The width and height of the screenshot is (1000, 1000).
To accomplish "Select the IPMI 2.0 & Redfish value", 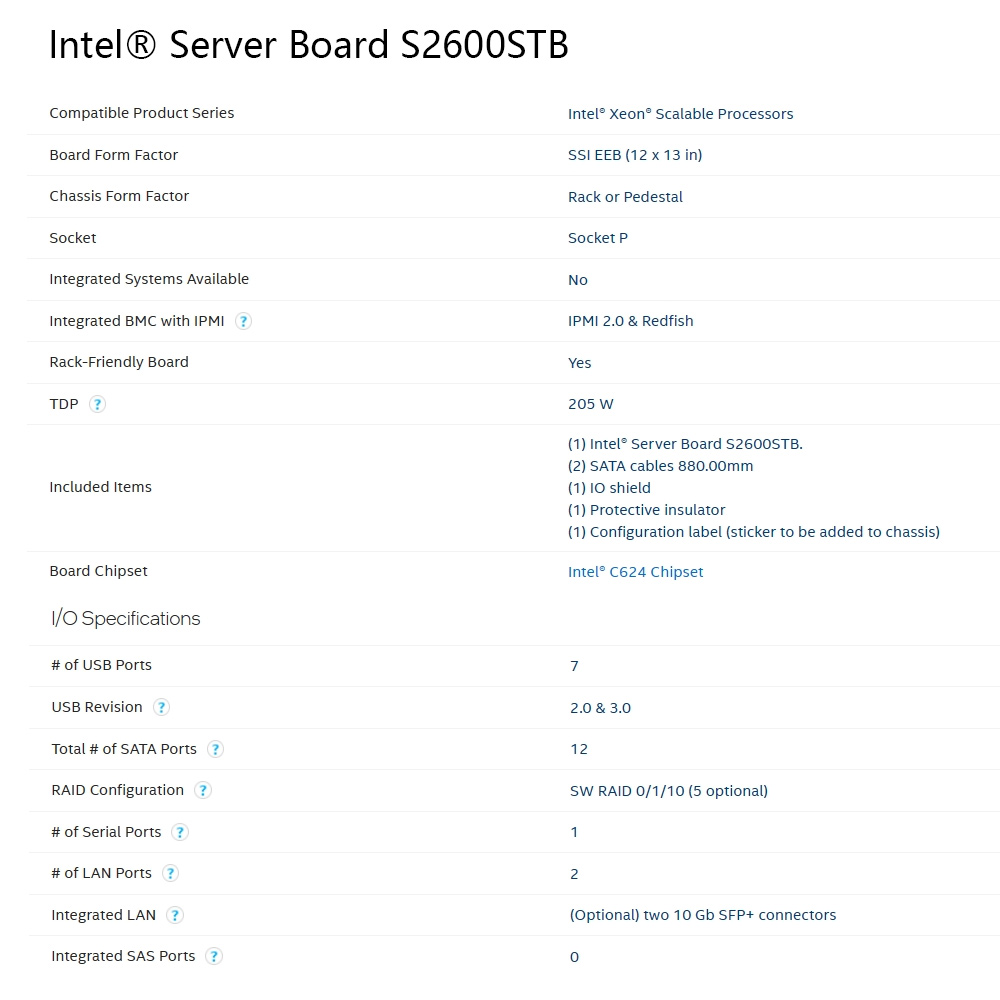I will [x=631, y=321].
